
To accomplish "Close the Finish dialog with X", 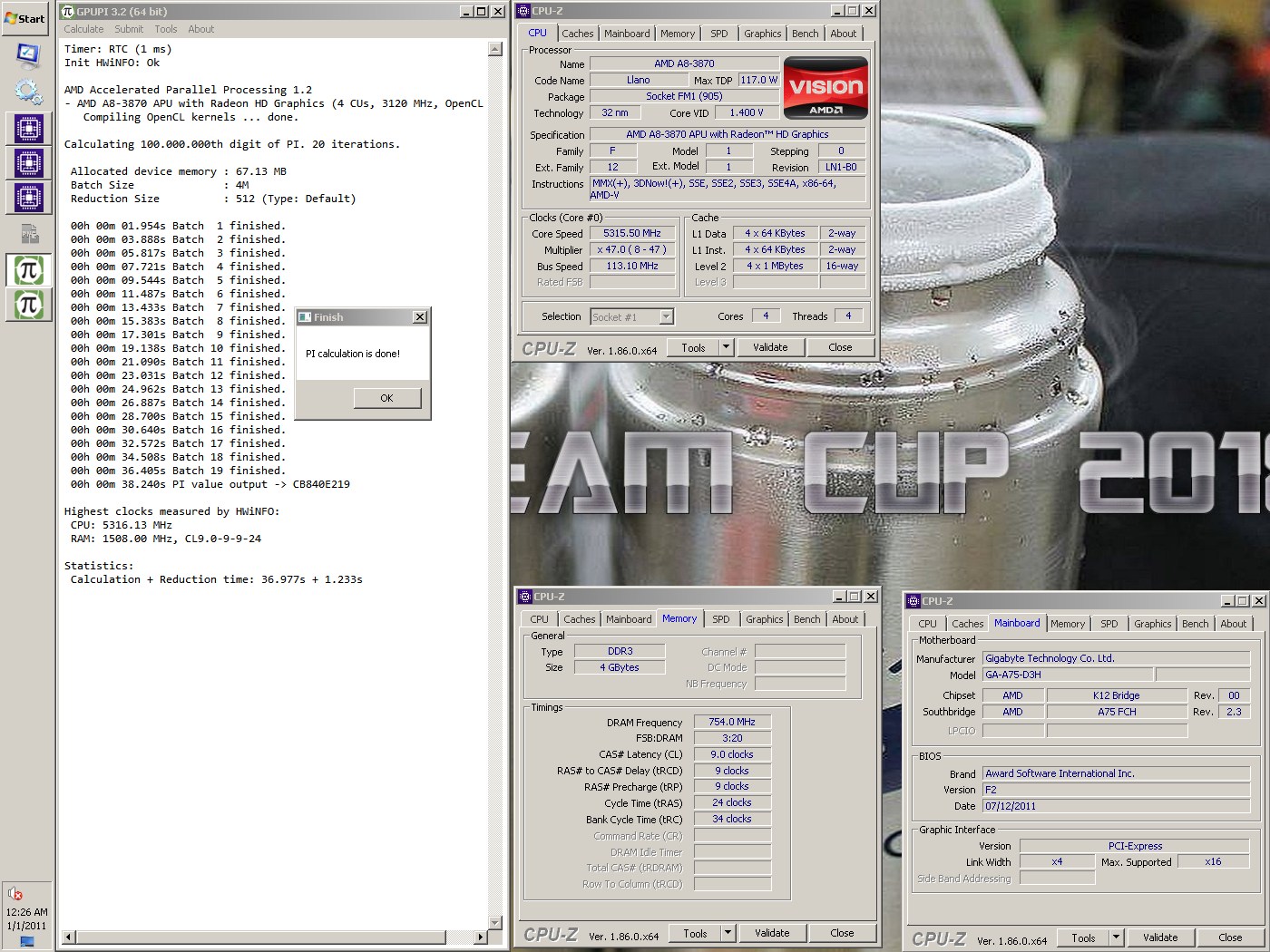I will [x=419, y=317].
